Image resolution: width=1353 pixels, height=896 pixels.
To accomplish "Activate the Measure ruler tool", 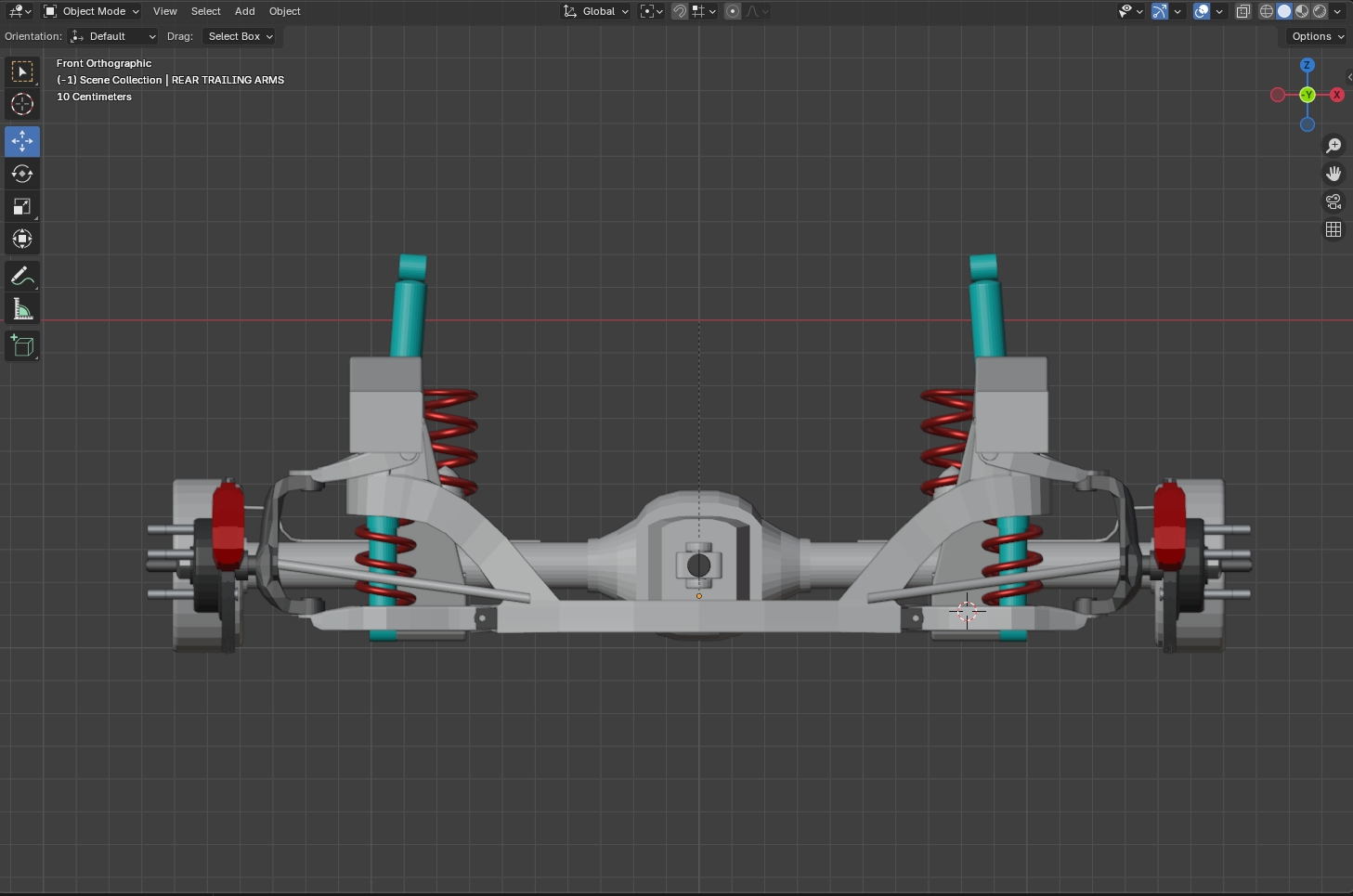I will click(x=22, y=308).
